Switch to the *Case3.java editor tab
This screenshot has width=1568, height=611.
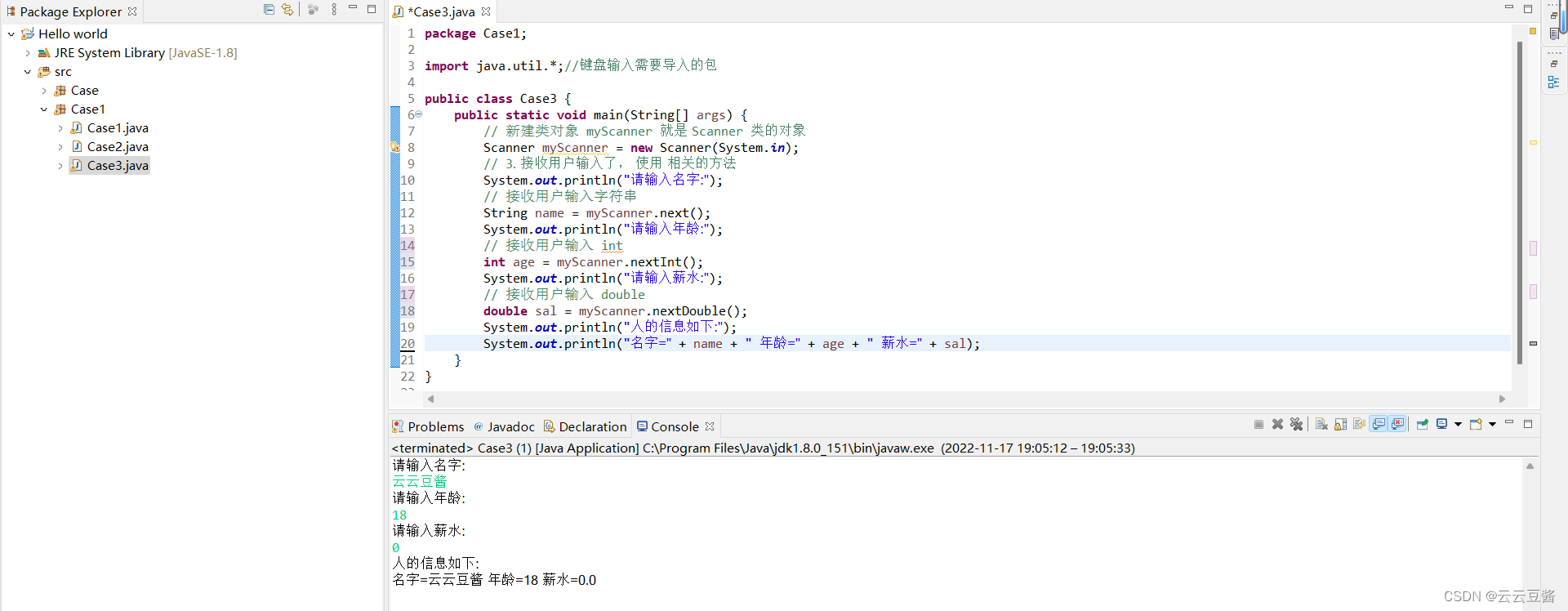[441, 11]
